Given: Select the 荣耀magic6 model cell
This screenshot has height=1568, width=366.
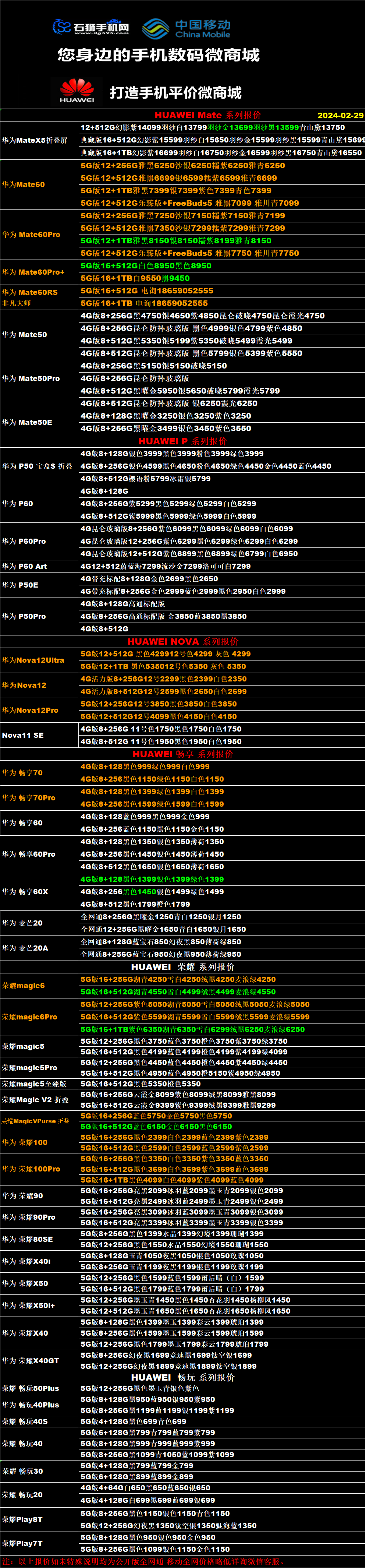Looking at the screenshot, I should [x=40, y=986].
